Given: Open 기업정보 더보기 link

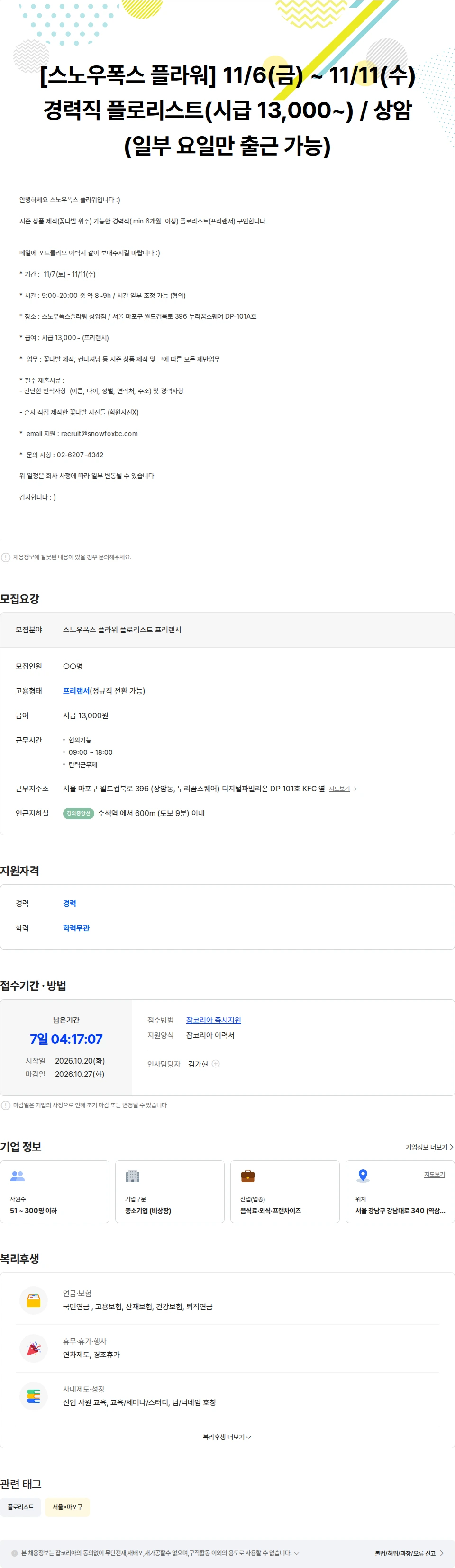Looking at the screenshot, I should click(x=429, y=1147).
